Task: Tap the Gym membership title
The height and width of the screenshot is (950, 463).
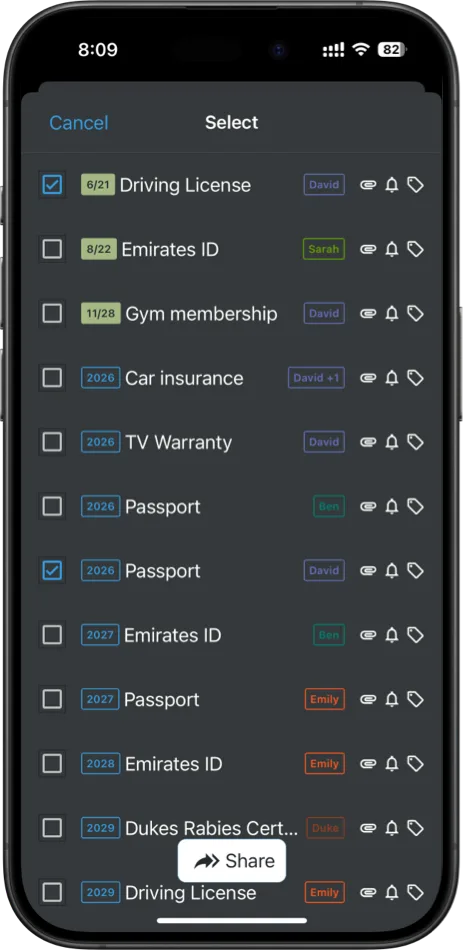Action: [201, 314]
